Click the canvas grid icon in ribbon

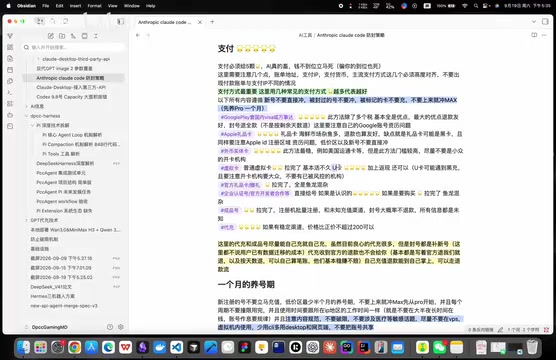point(10,47)
